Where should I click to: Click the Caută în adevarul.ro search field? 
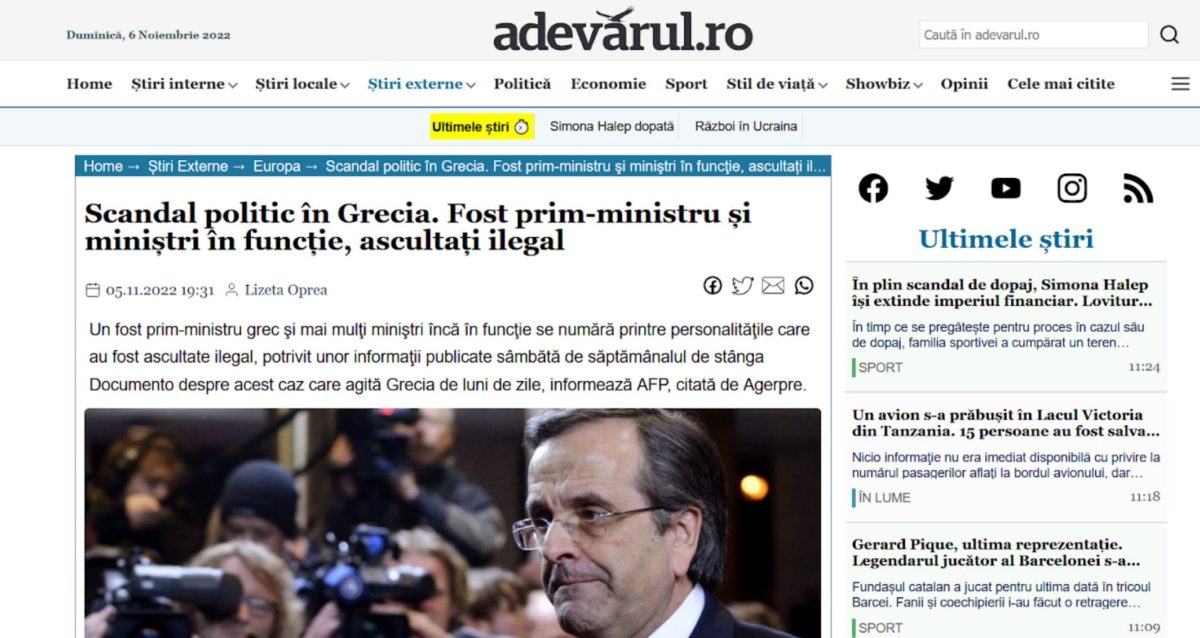pos(1033,35)
